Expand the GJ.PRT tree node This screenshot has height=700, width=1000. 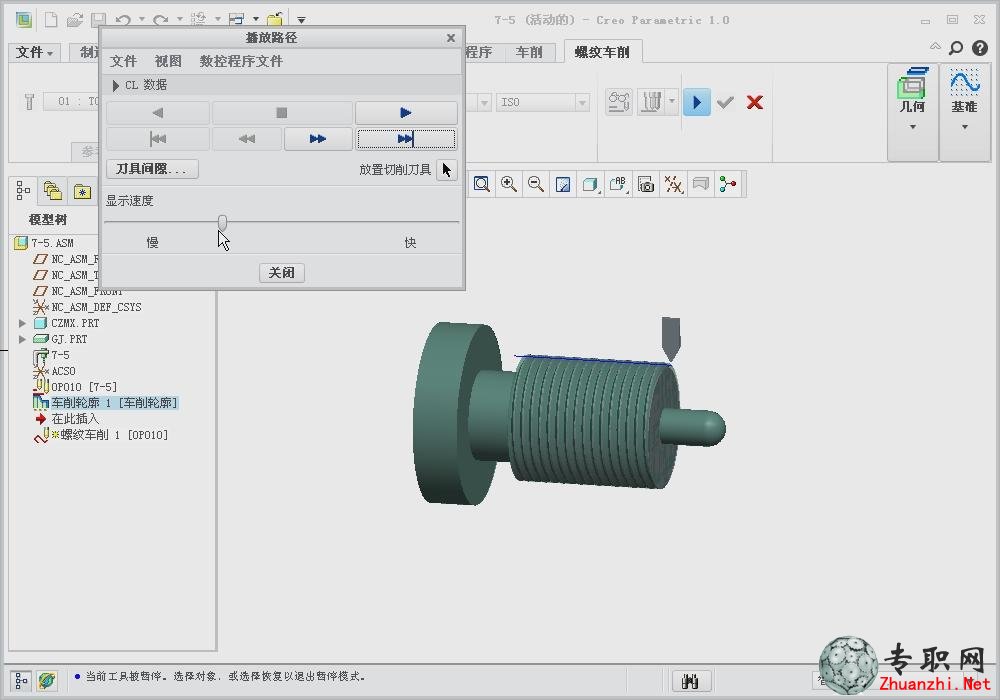coord(22,340)
